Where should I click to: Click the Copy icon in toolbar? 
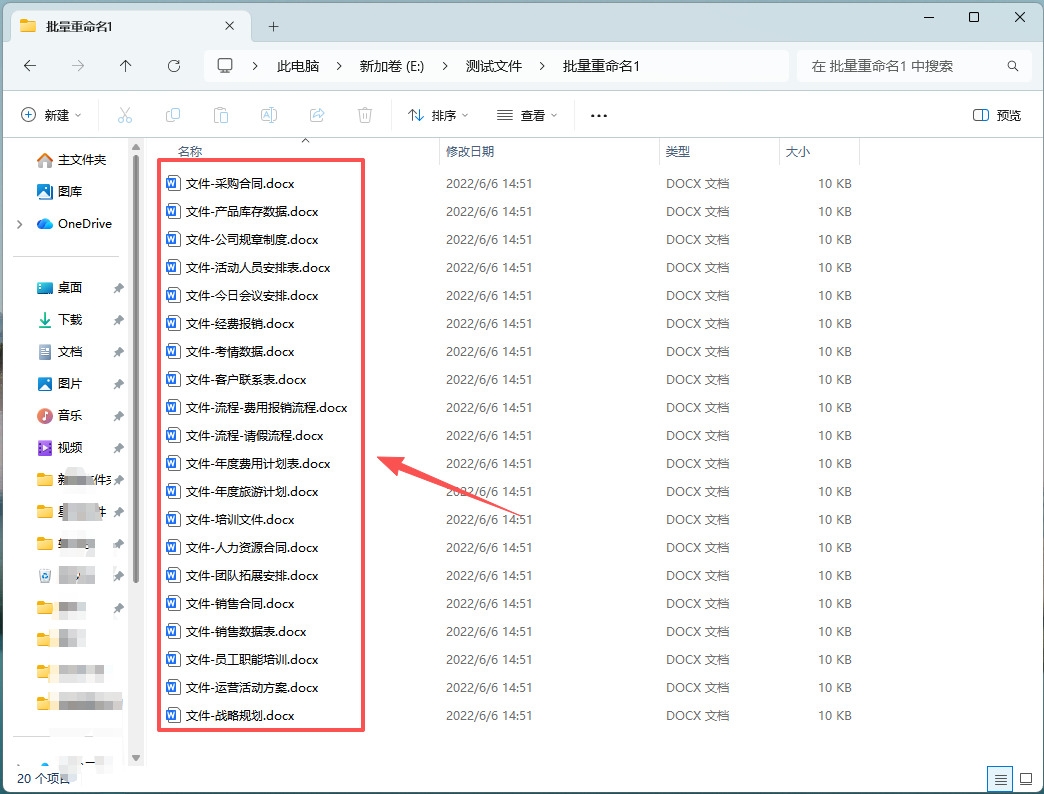pos(172,115)
